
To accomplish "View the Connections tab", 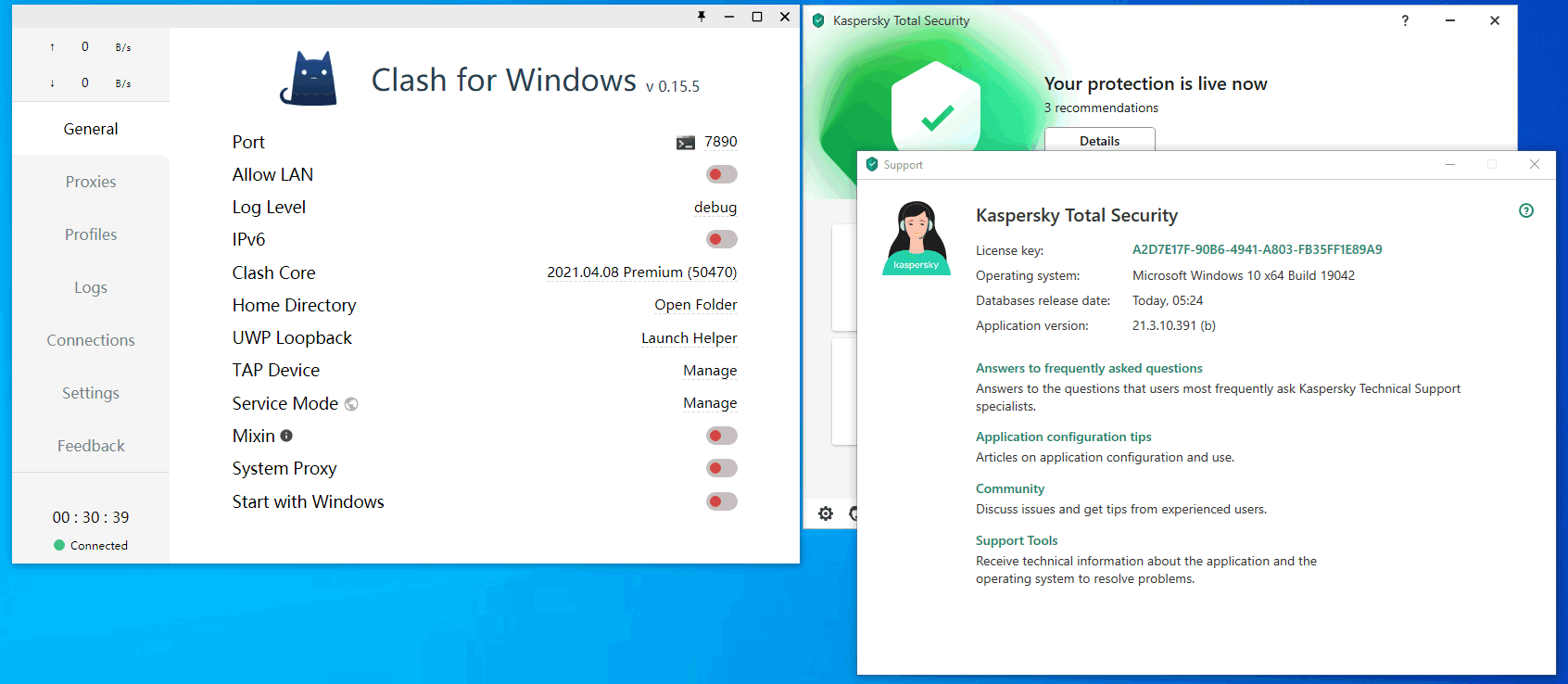I will click(91, 340).
